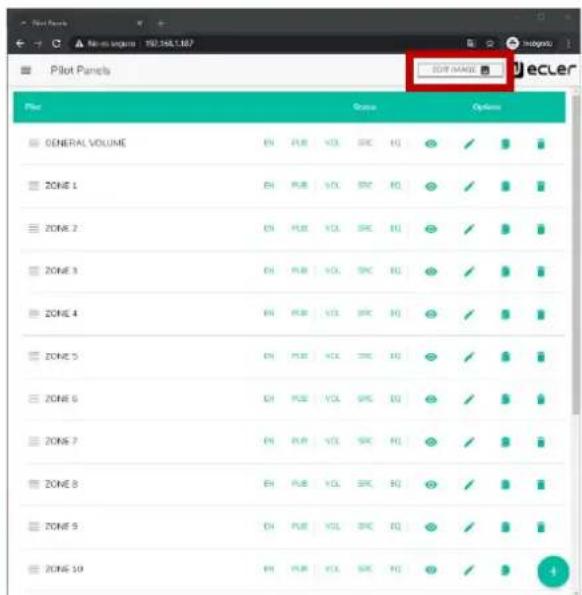Toggle visibility eye for GENERAL VOLUME

coord(431,144)
